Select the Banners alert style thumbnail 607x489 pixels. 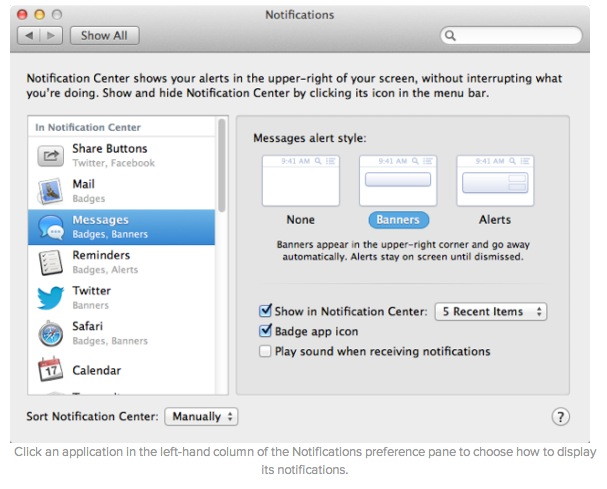pyautogui.click(x=398, y=180)
